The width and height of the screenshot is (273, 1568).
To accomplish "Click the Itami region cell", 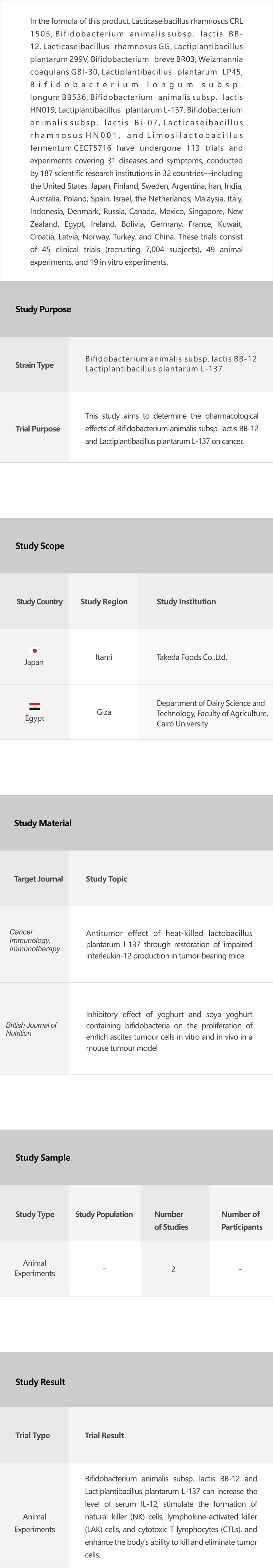I will pyautogui.click(x=104, y=657).
